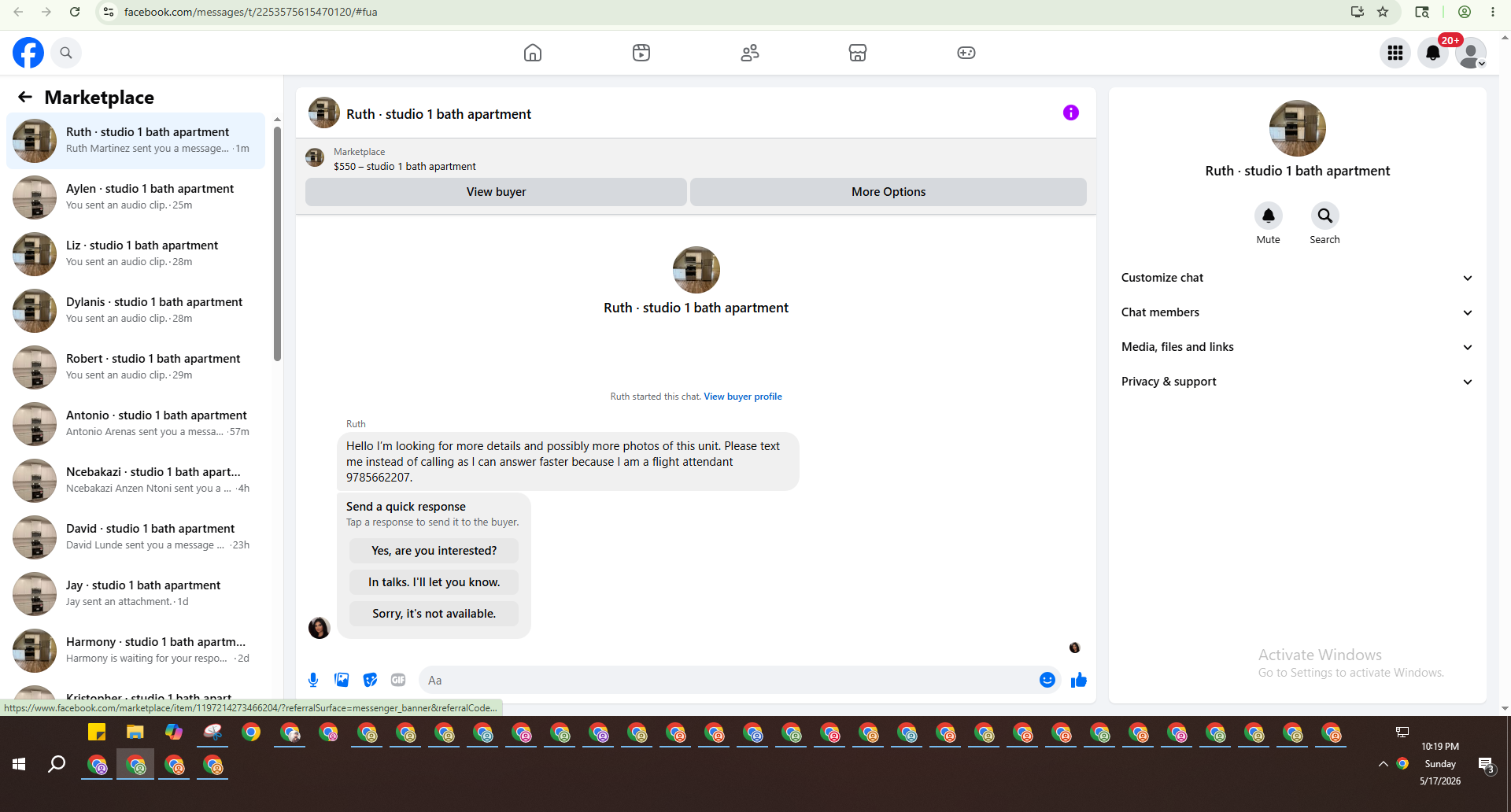The width and height of the screenshot is (1511, 812).
Task: Open Jay studio 1 bath apartment conversation
Action: 136,594
